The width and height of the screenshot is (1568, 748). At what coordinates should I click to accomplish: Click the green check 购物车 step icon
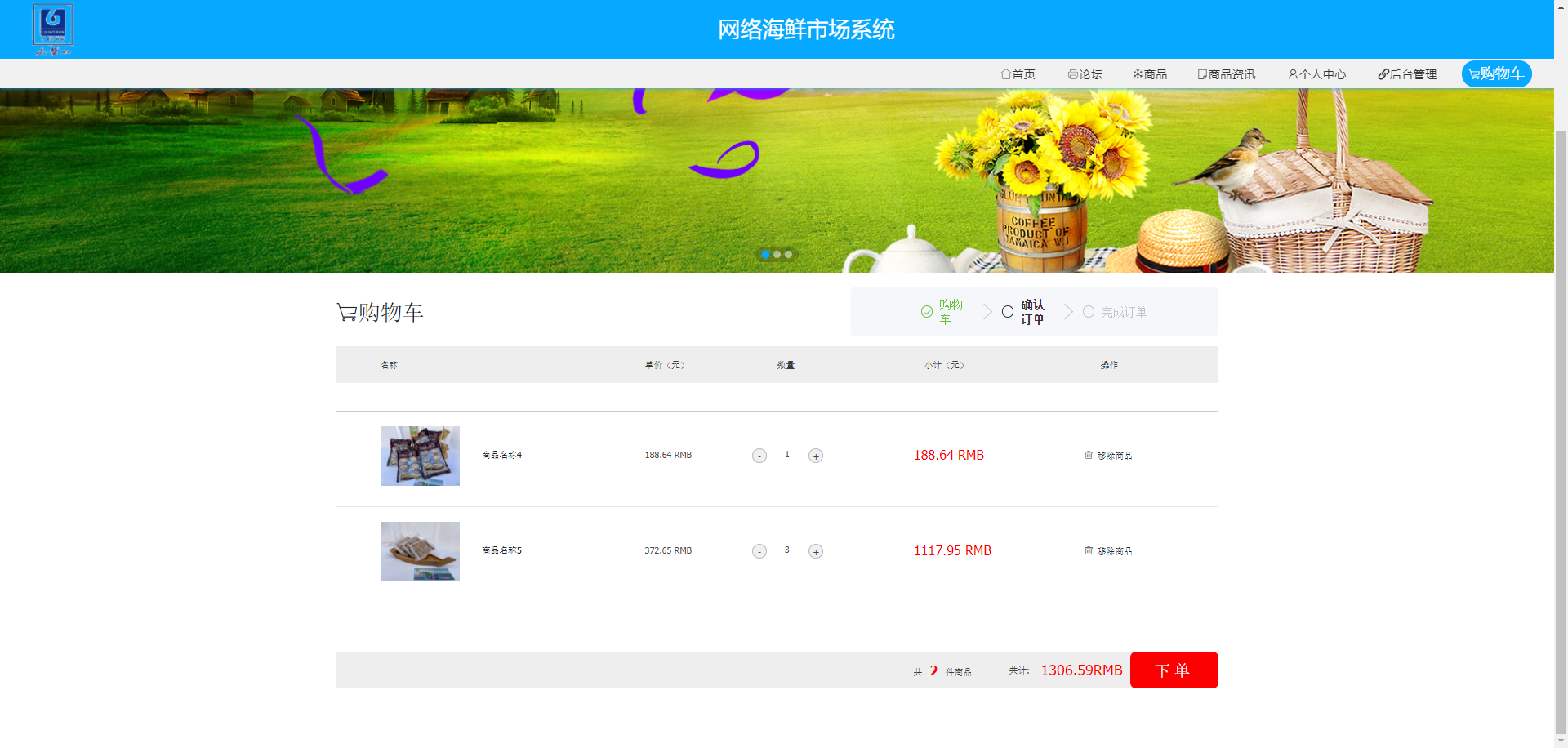tap(927, 312)
